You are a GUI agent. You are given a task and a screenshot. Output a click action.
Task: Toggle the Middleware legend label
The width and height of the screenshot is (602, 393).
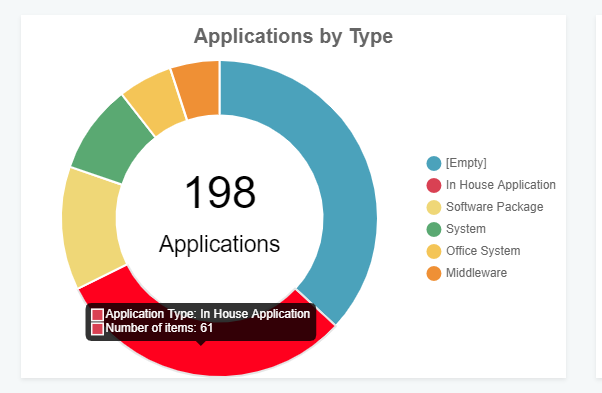(476, 273)
